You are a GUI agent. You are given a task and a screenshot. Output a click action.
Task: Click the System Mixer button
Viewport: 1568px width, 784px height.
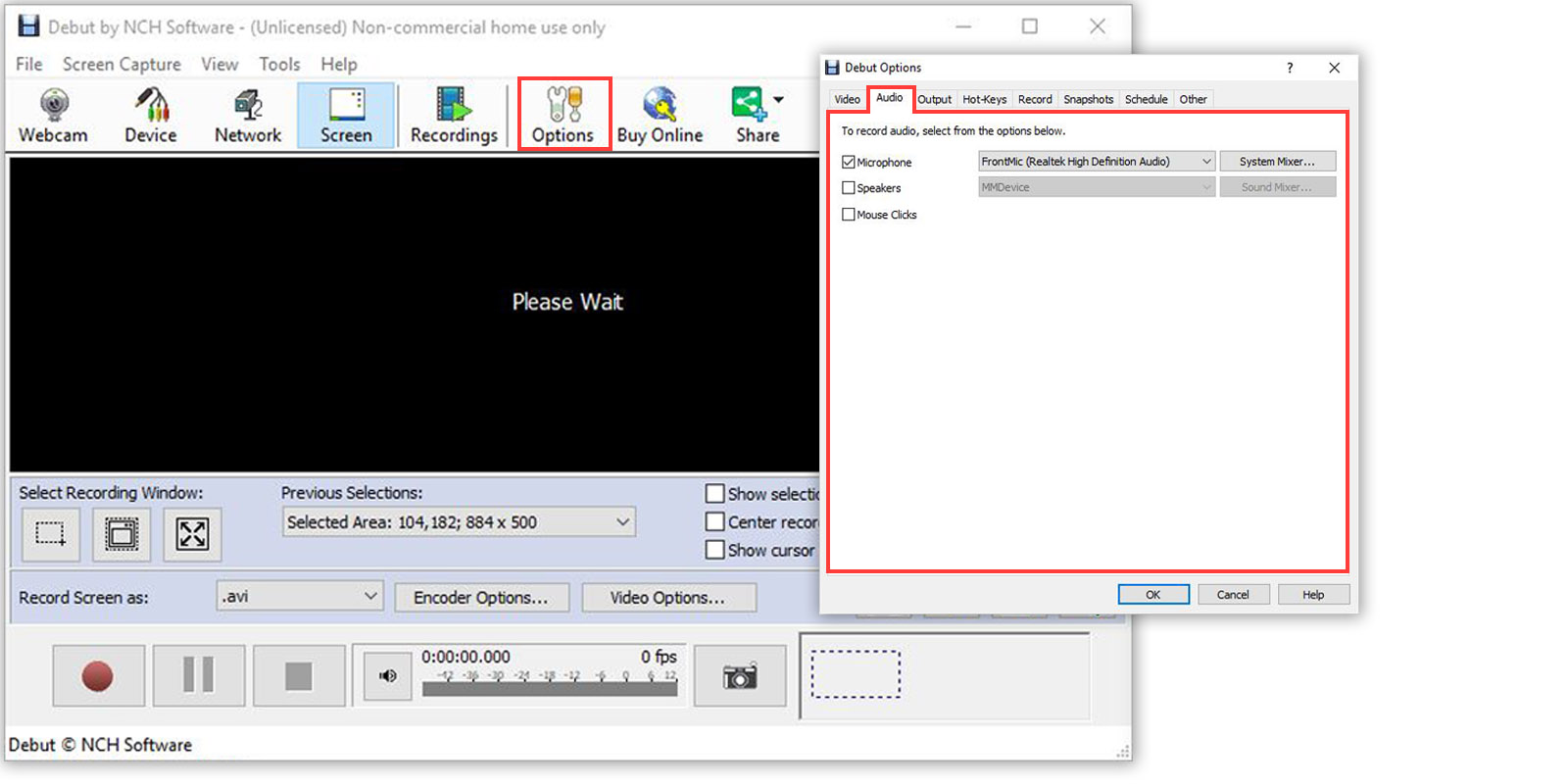click(1278, 162)
